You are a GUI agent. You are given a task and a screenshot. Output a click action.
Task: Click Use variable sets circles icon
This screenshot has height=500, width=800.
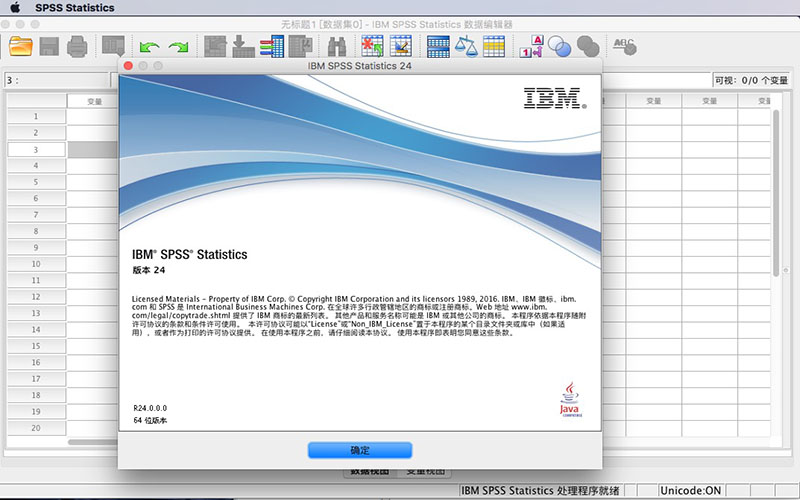pos(560,46)
